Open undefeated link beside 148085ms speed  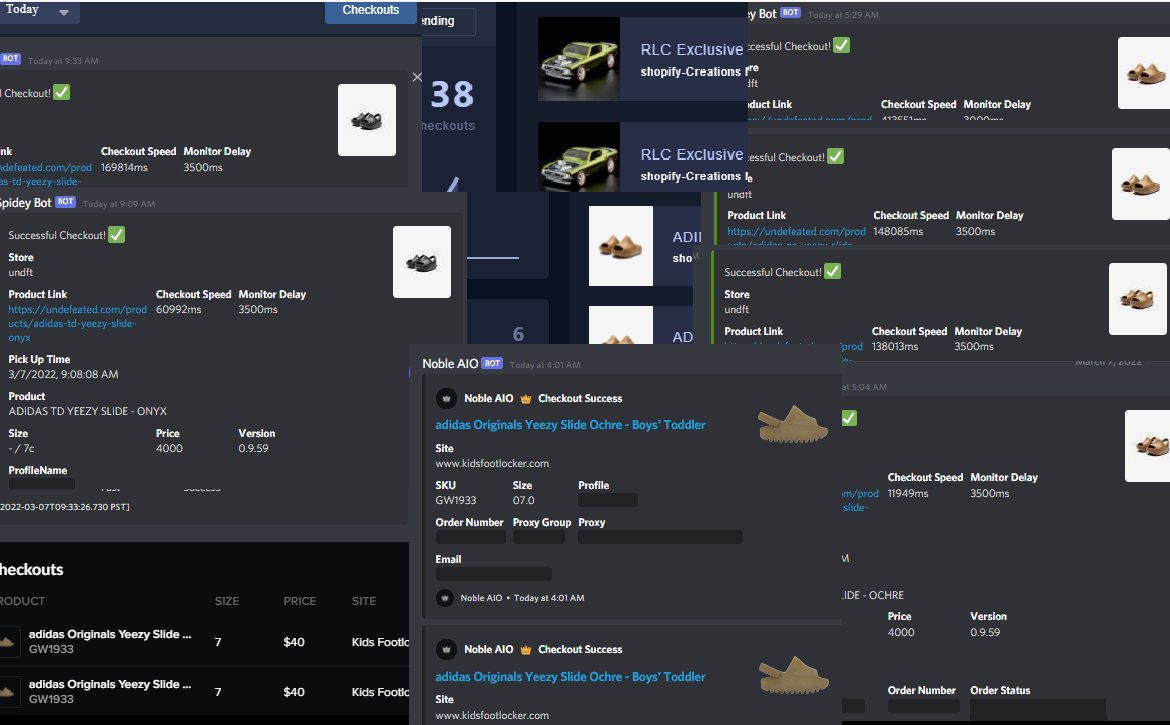tap(796, 231)
